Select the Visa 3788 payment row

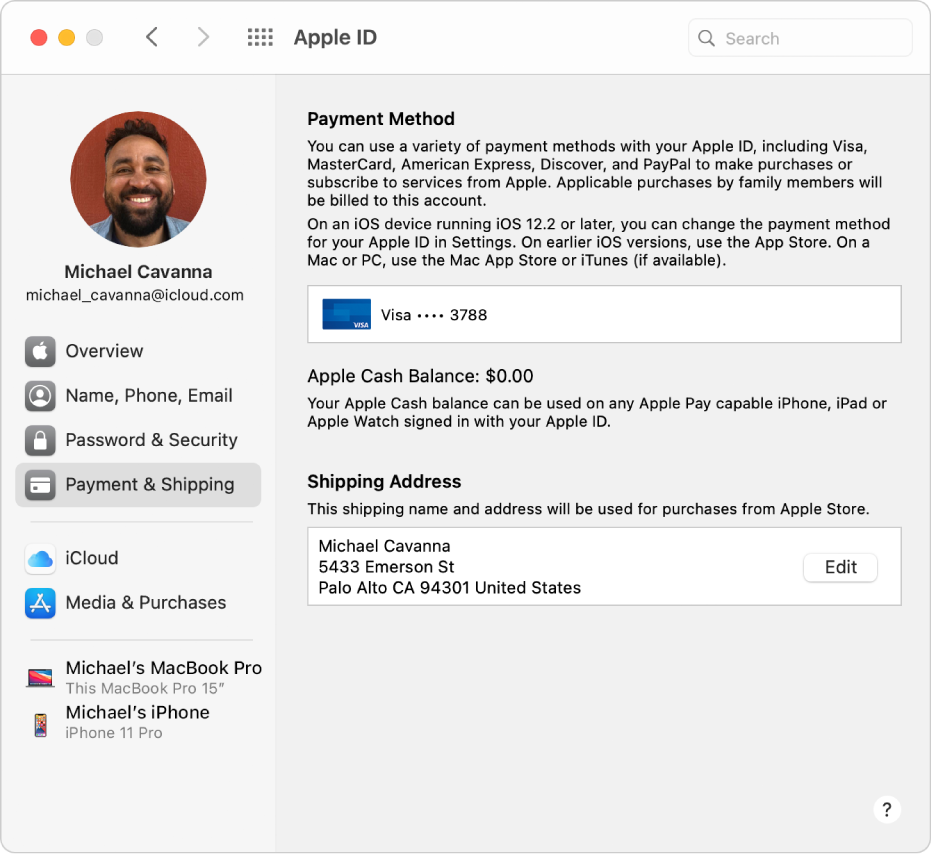[604, 315]
